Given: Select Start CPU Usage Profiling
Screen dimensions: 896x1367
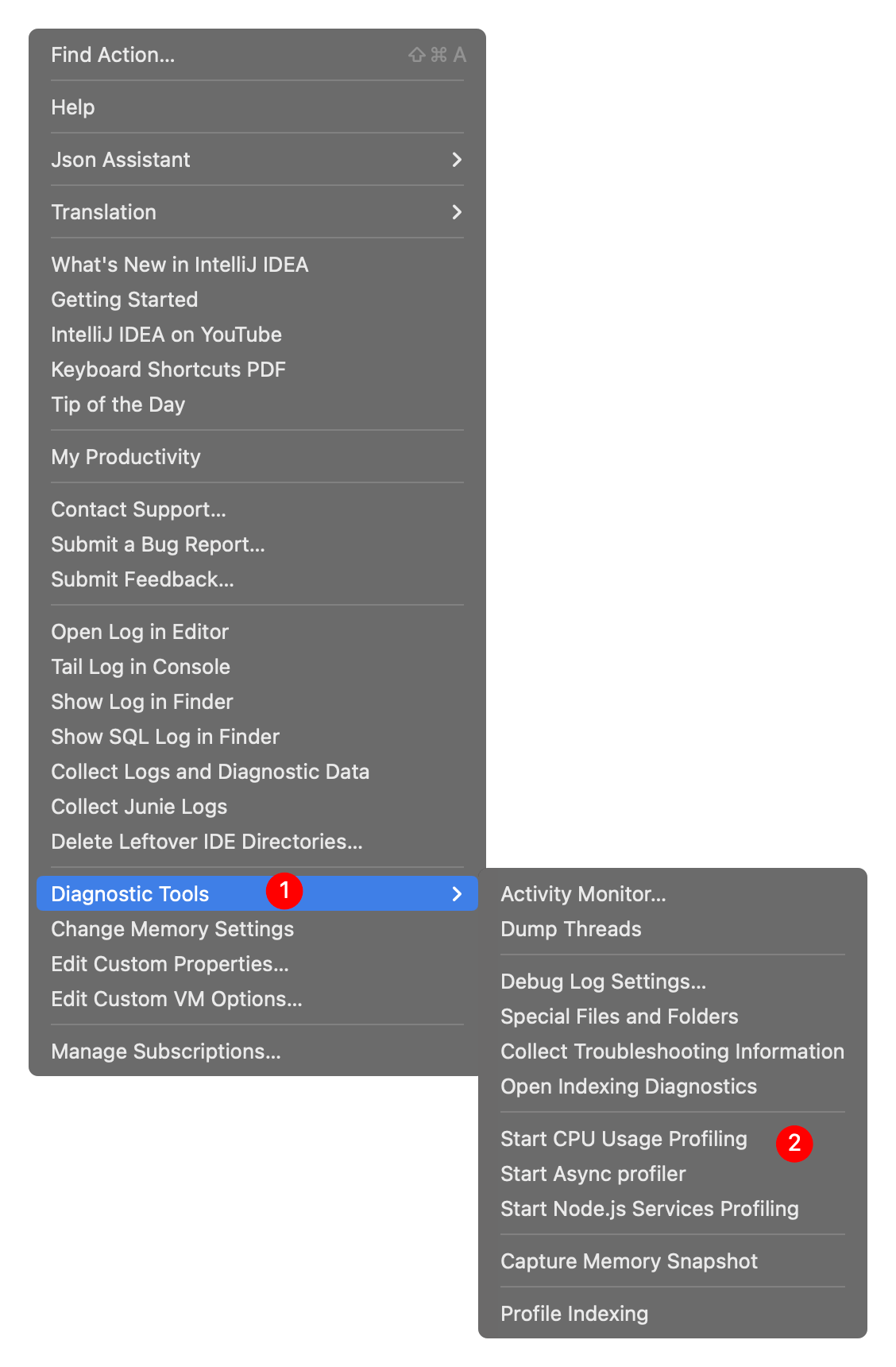Looking at the screenshot, I should (x=624, y=1139).
